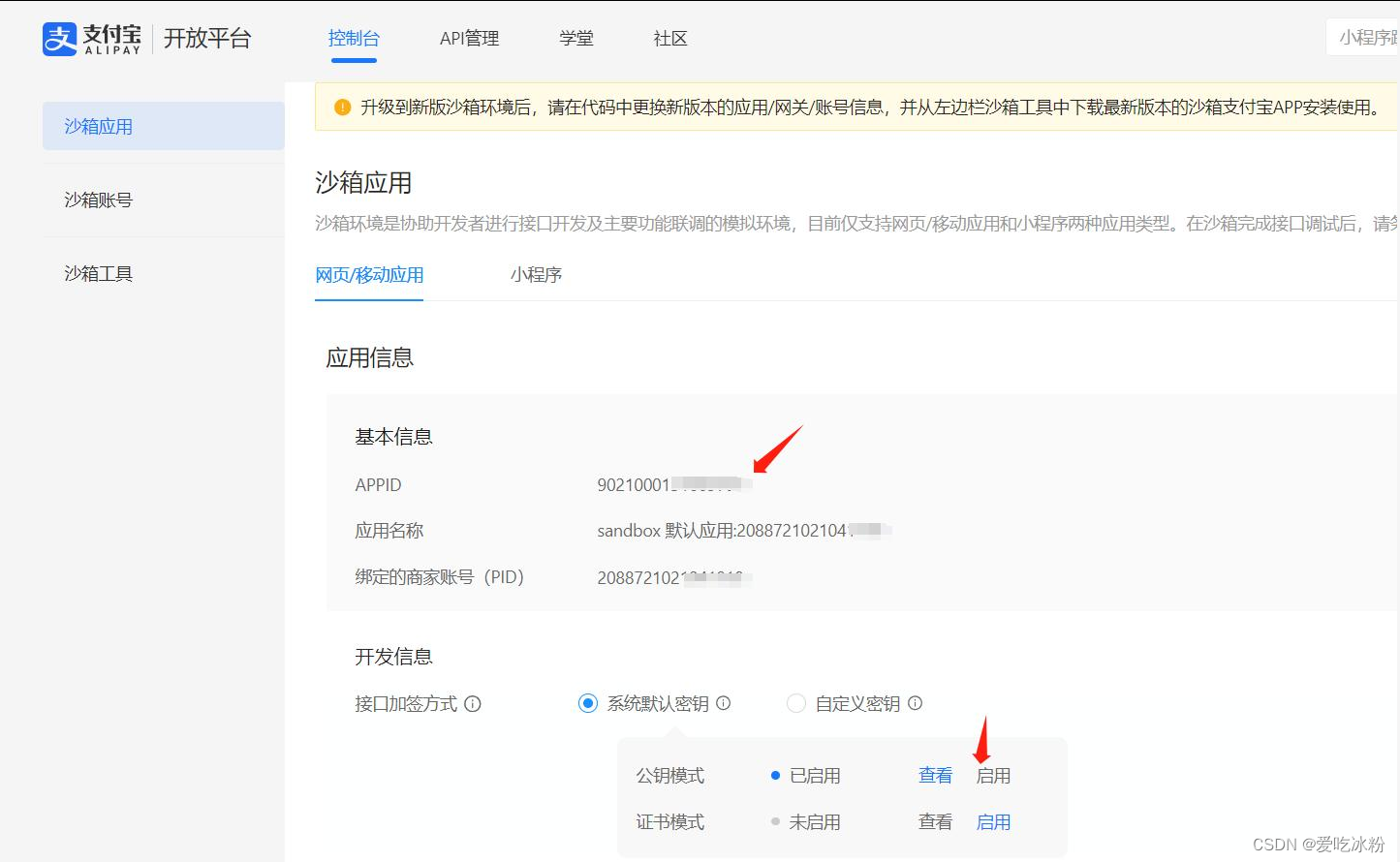The image size is (1400, 862).
Task: Click the 沙箱环境 description paragraph
Action: point(857,224)
